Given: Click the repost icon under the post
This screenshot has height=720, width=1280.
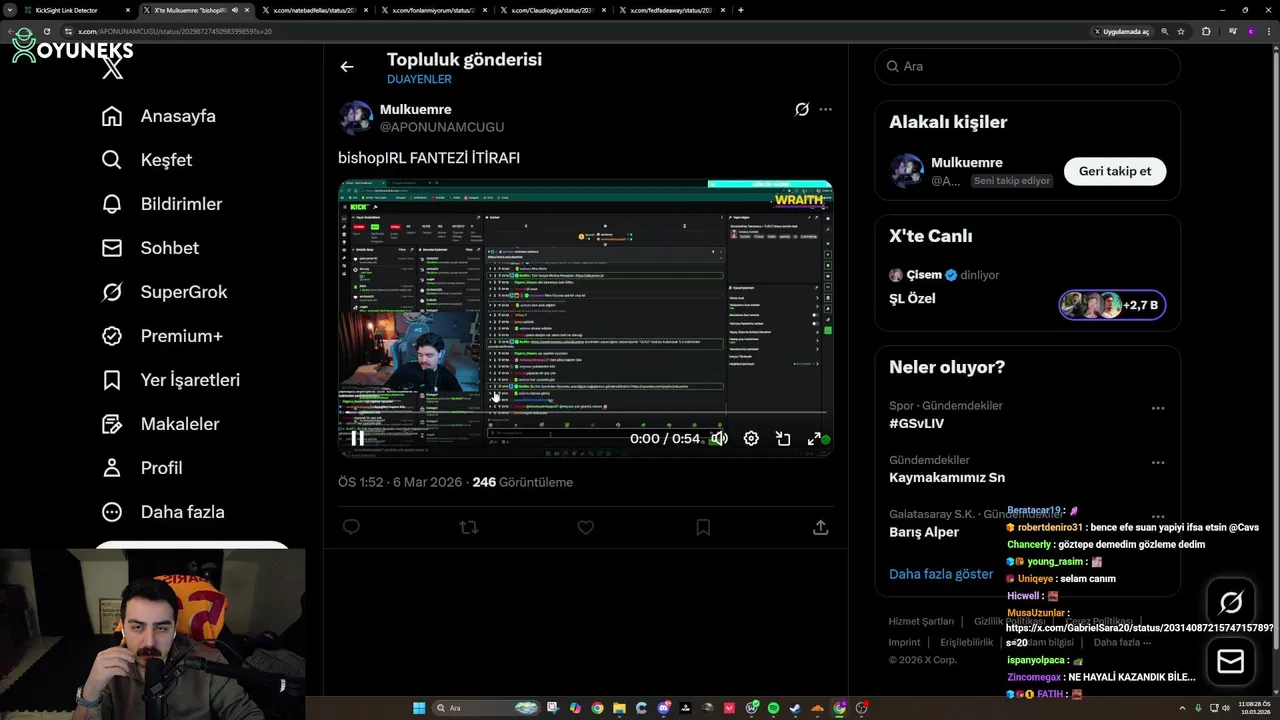Looking at the screenshot, I should coord(468,527).
